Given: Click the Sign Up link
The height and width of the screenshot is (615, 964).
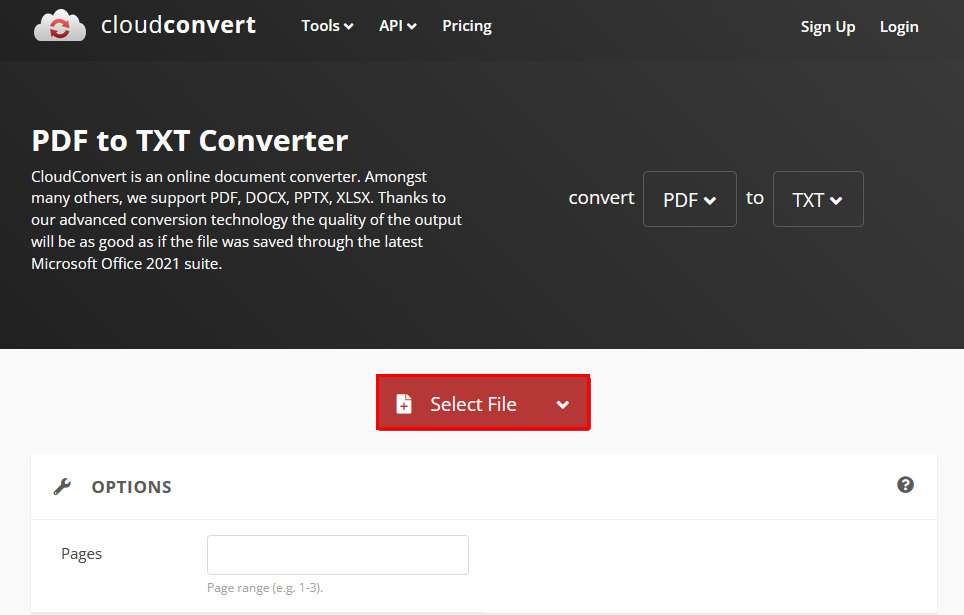Looking at the screenshot, I should point(828,27).
